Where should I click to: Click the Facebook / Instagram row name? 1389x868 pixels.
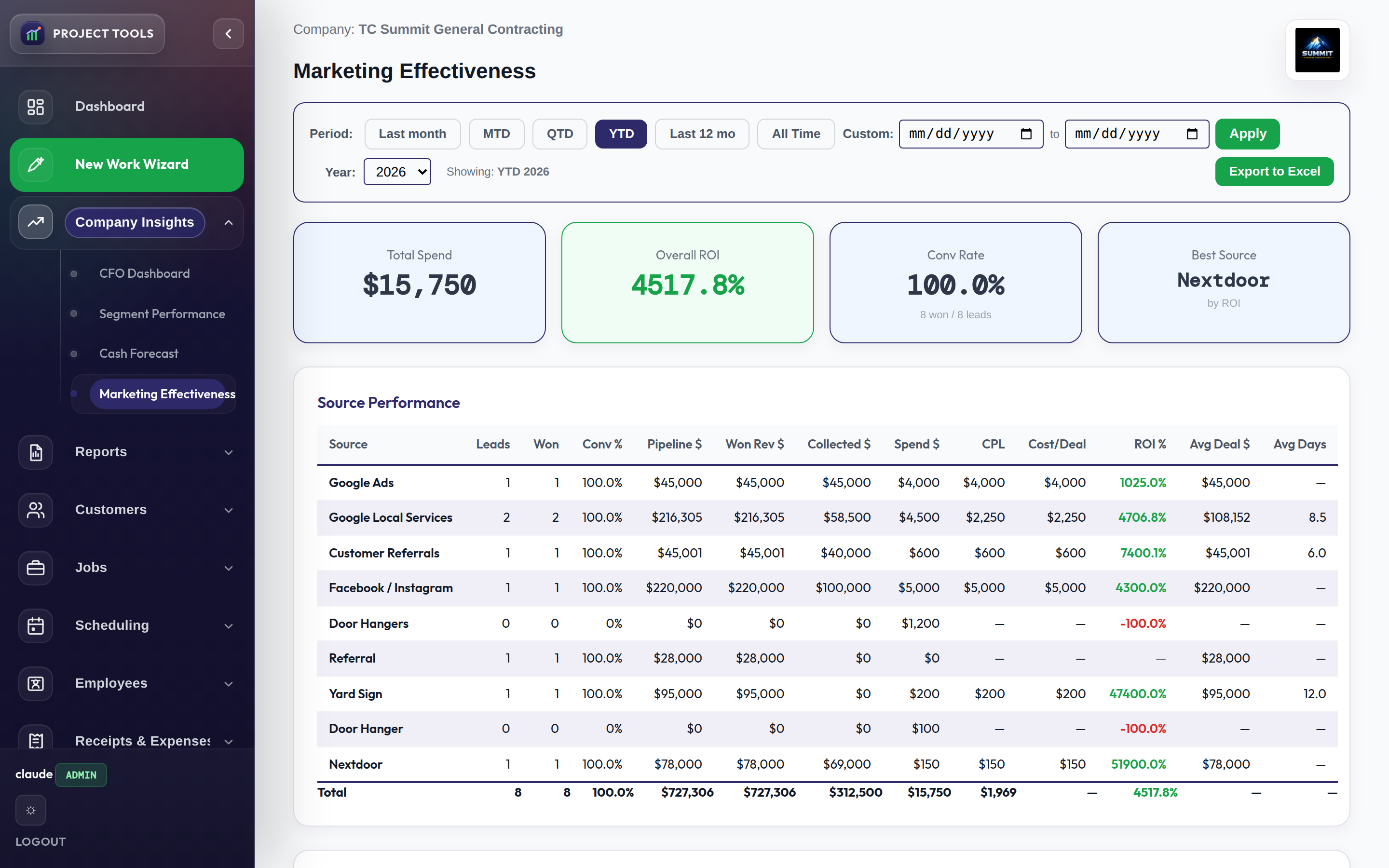click(x=391, y=588)
